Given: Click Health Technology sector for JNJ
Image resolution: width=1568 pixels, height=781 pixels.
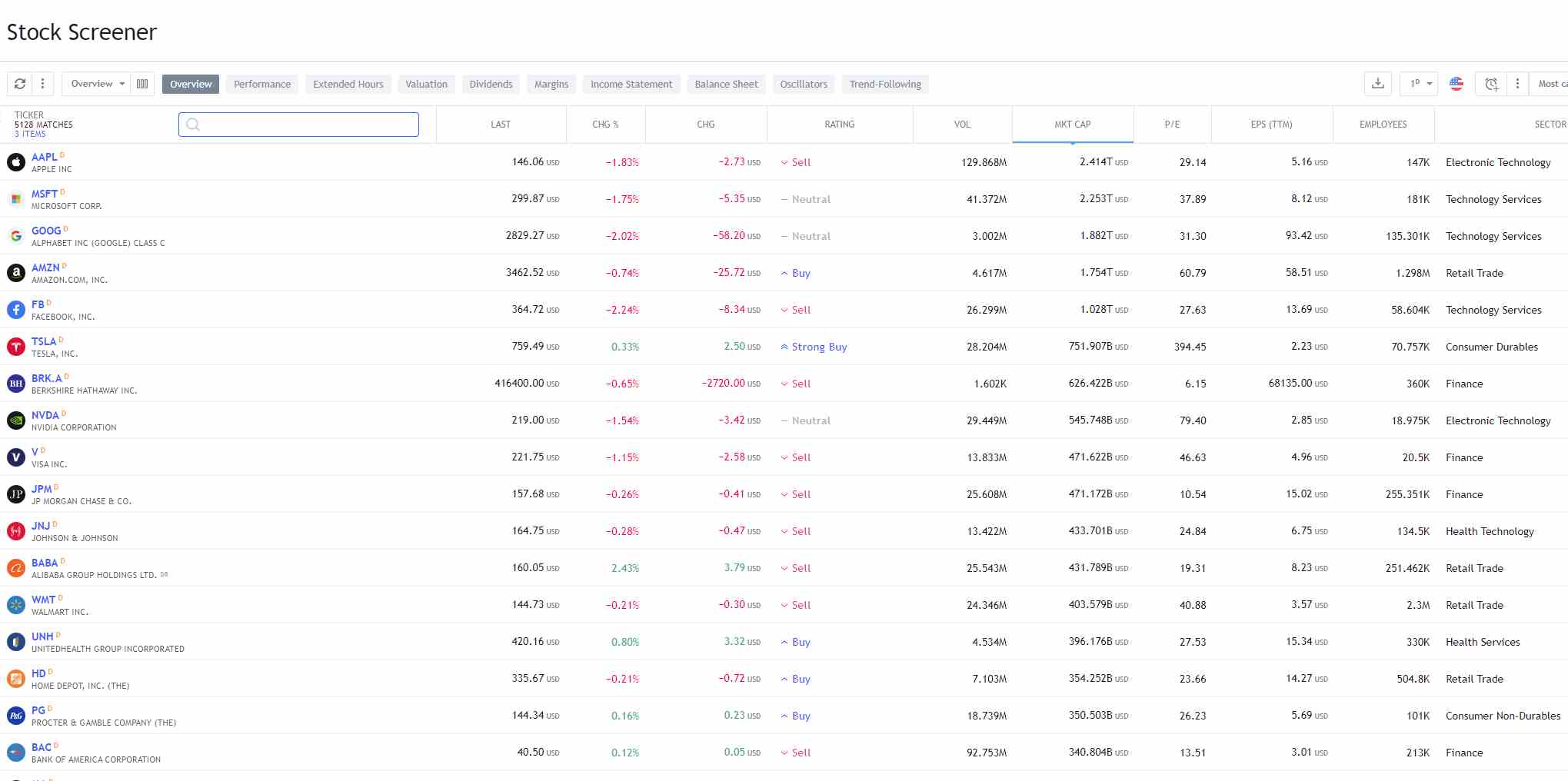Looking at the screenshot, I should point(1490,531).
